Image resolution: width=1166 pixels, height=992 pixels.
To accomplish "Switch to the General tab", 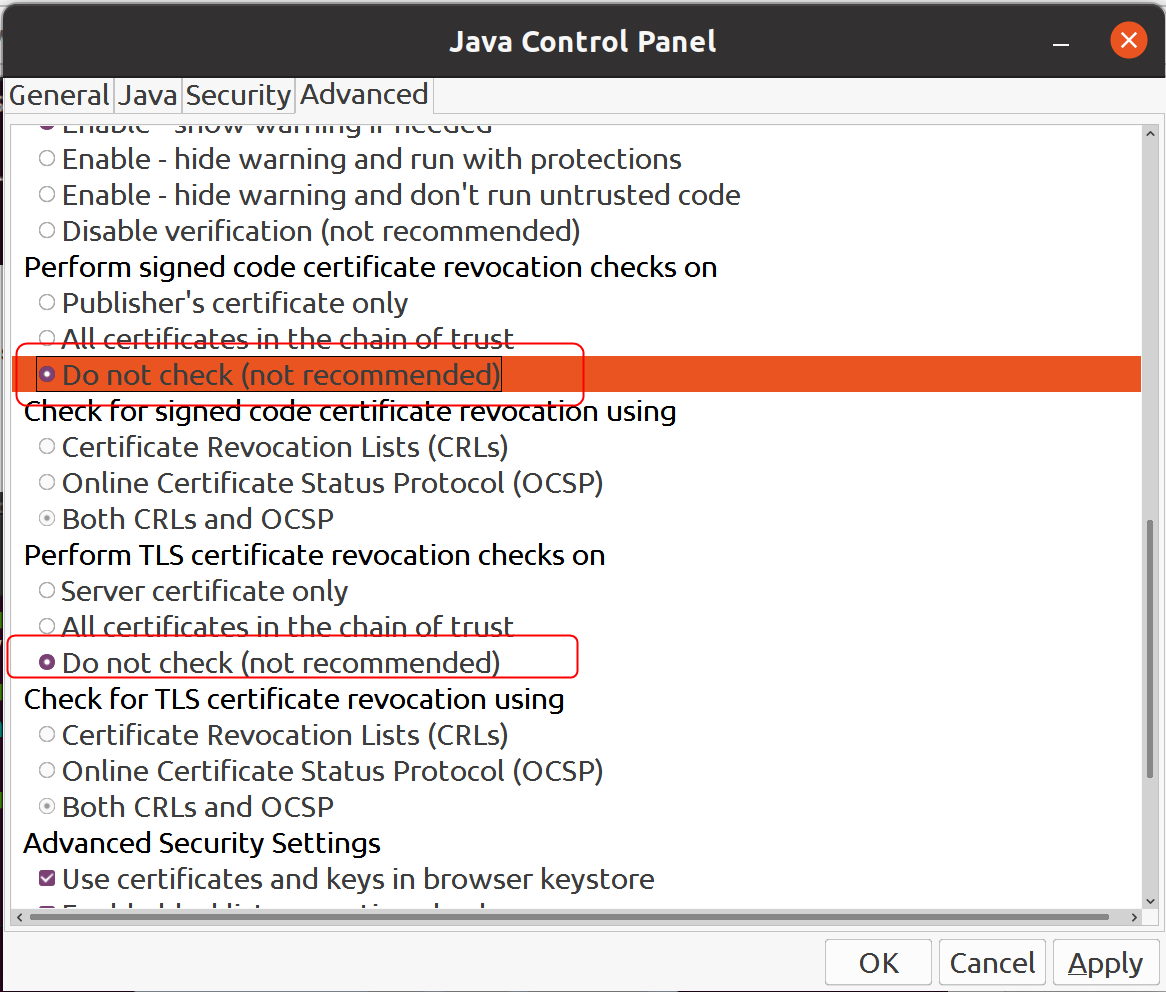I will tap(59, 96).
